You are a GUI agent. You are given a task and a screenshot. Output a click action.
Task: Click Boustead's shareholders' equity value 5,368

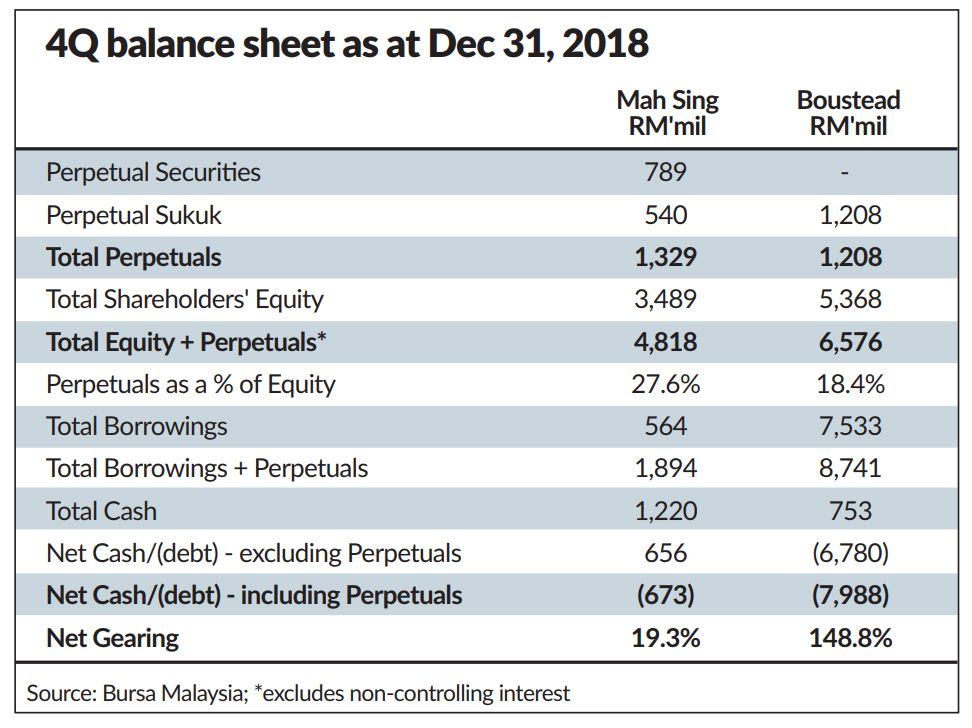click(x=850, y=299)
